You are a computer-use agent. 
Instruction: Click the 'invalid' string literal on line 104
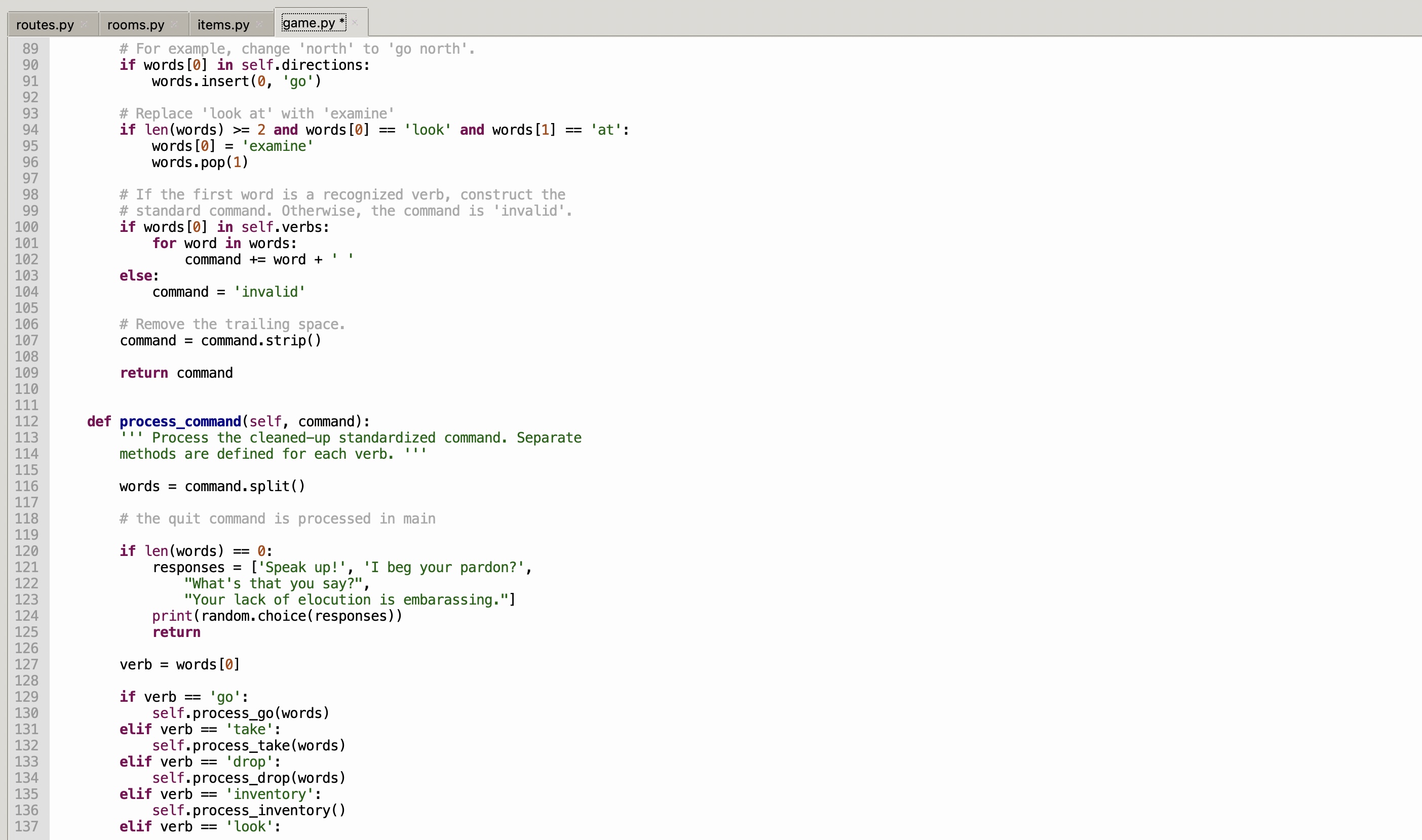click(270, 292)
